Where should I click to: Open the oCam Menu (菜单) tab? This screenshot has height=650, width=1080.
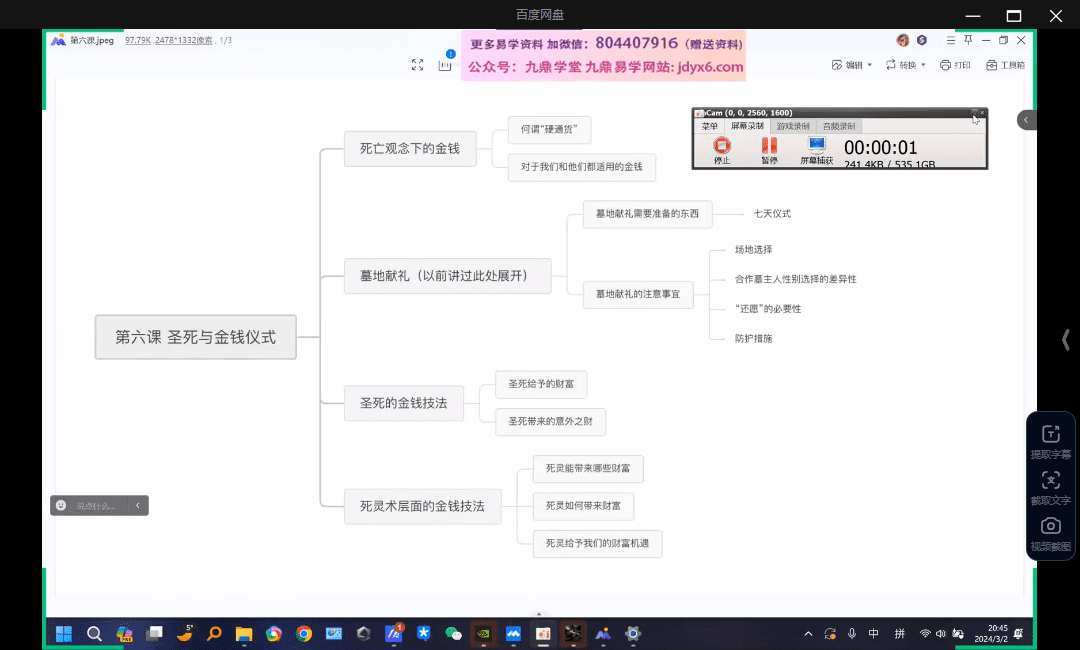709,127
